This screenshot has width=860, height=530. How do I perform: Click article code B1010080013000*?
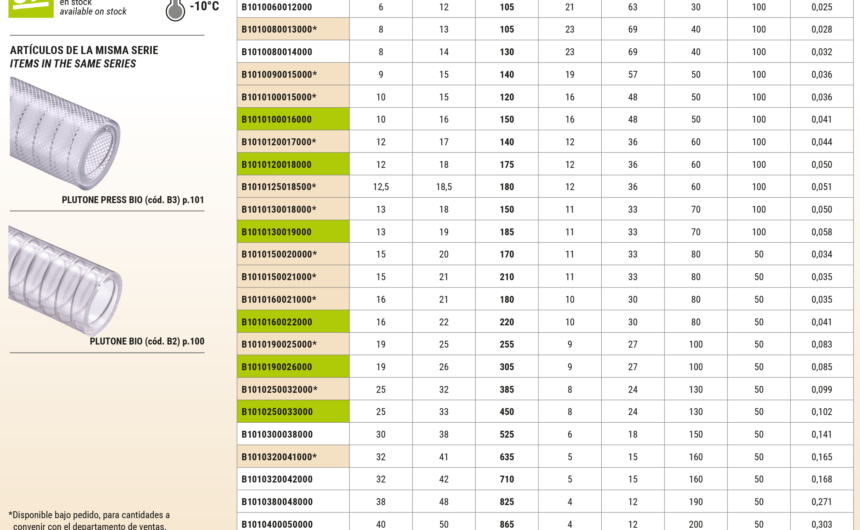279,29
